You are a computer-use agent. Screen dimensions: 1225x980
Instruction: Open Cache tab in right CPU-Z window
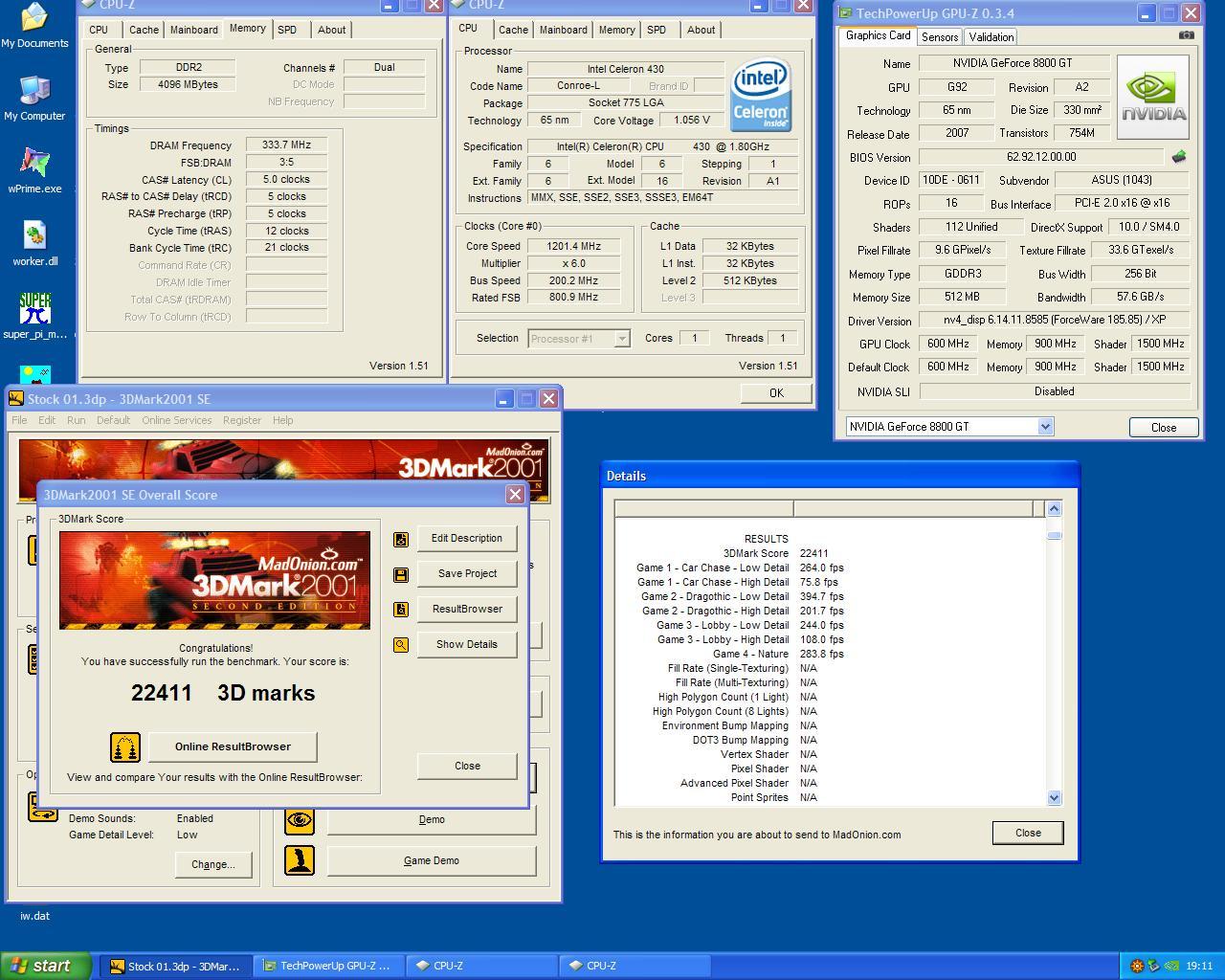coord(513,30)
